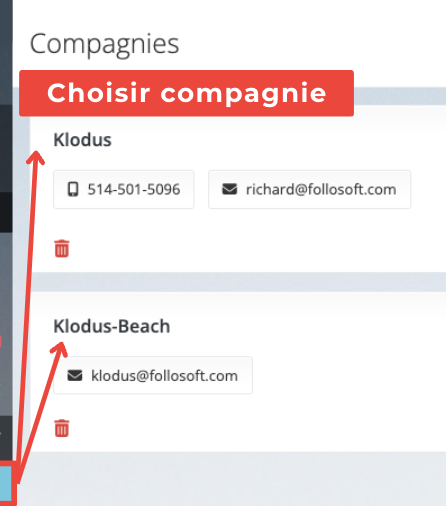Open the klodus@follosoft.com email chip

(x=153, y=375)
